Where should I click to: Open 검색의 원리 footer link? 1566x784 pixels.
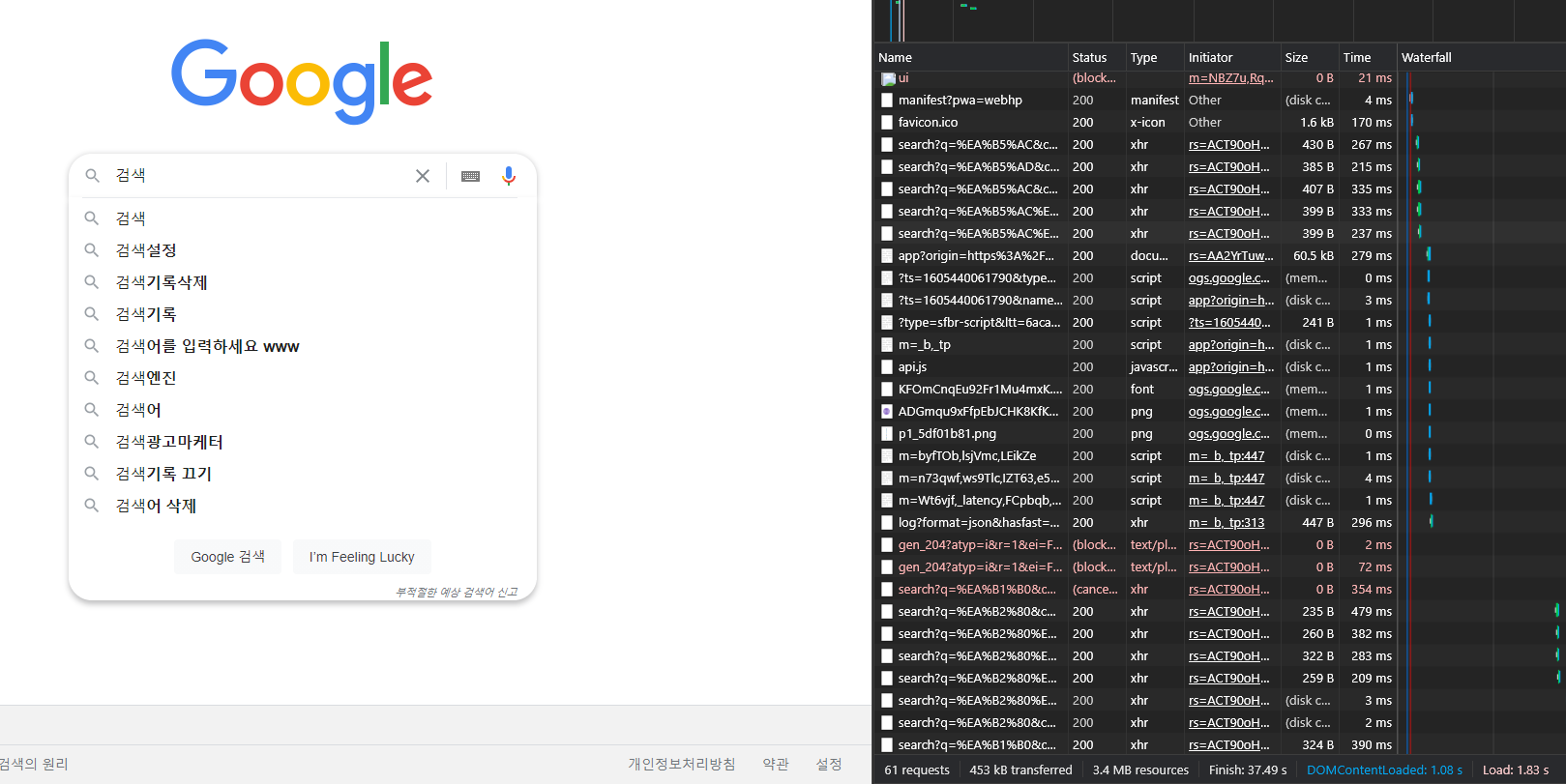point(34,764)
